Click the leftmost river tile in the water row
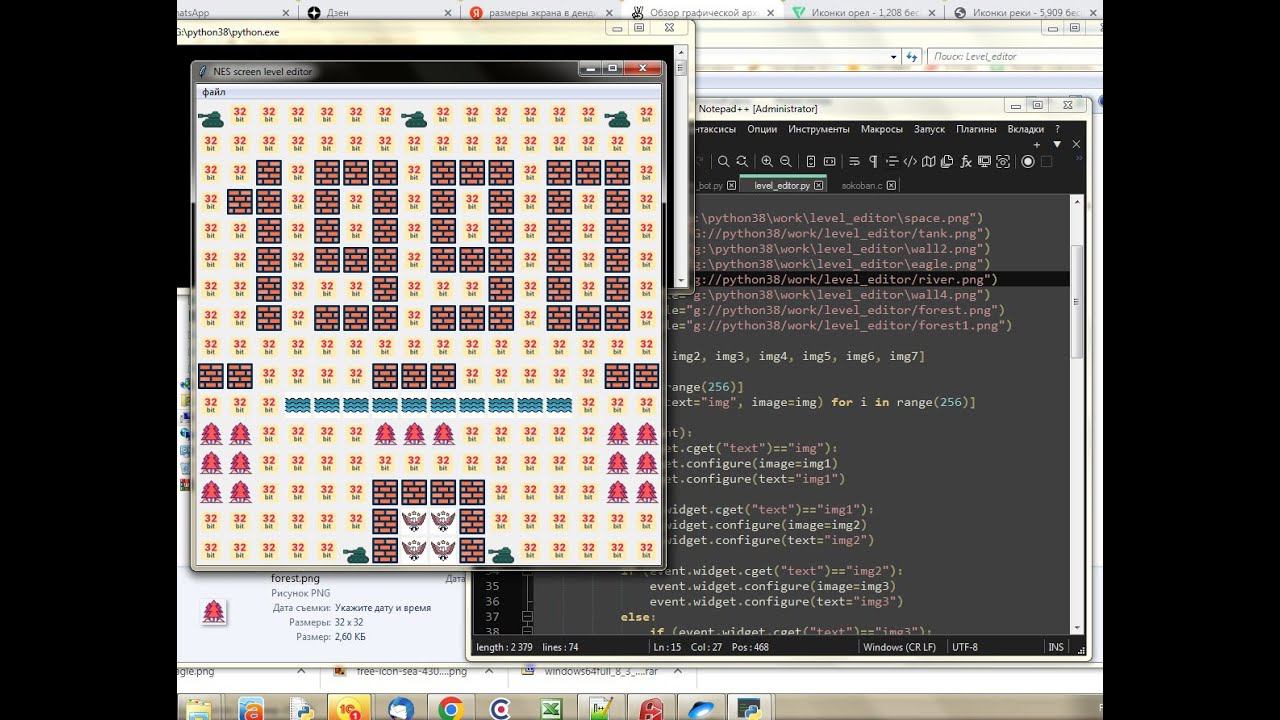Screen dimensions: 1280x720 click(x=298, y=405)
